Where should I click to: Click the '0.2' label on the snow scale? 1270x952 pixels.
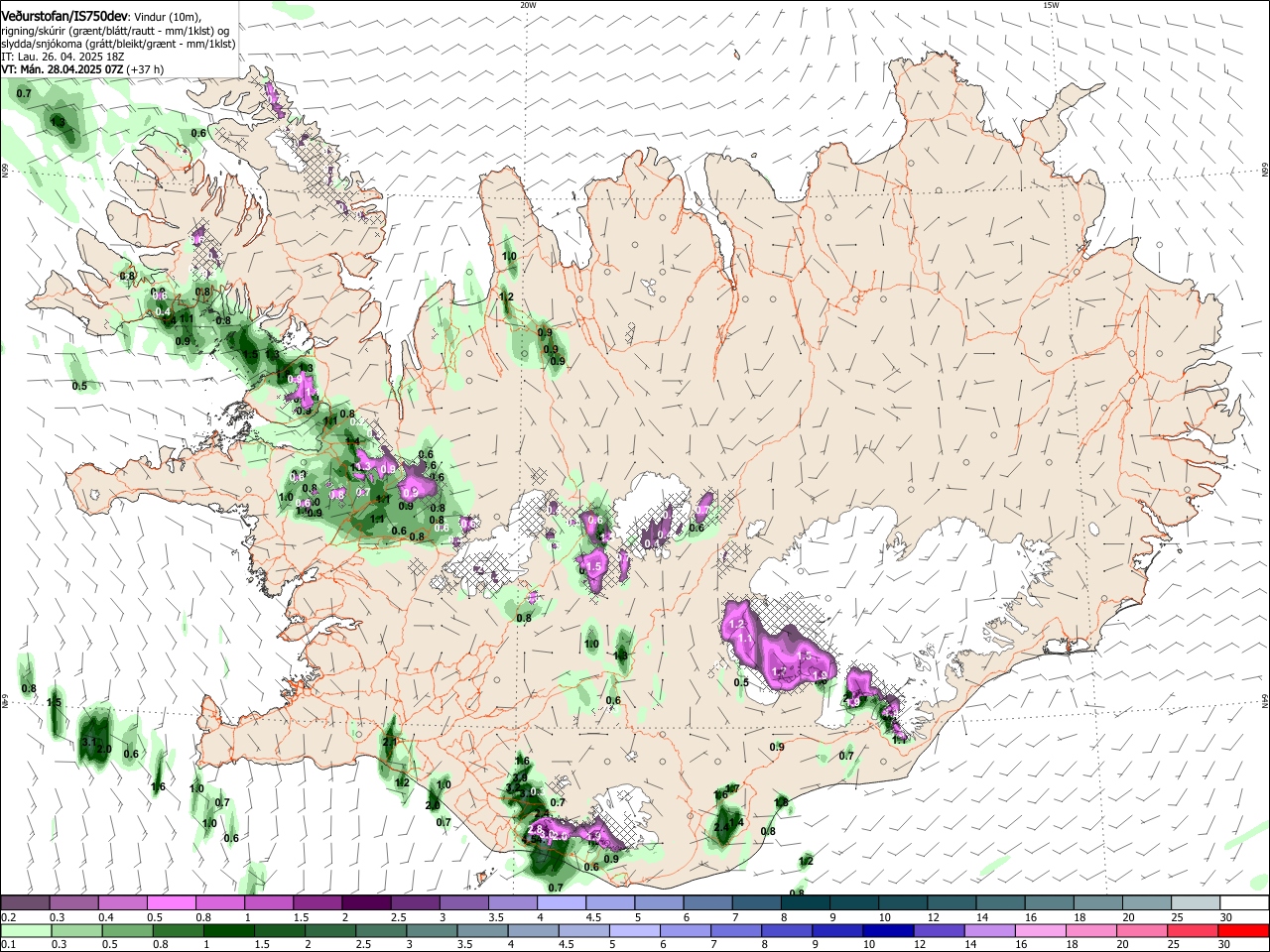(8, 917)
